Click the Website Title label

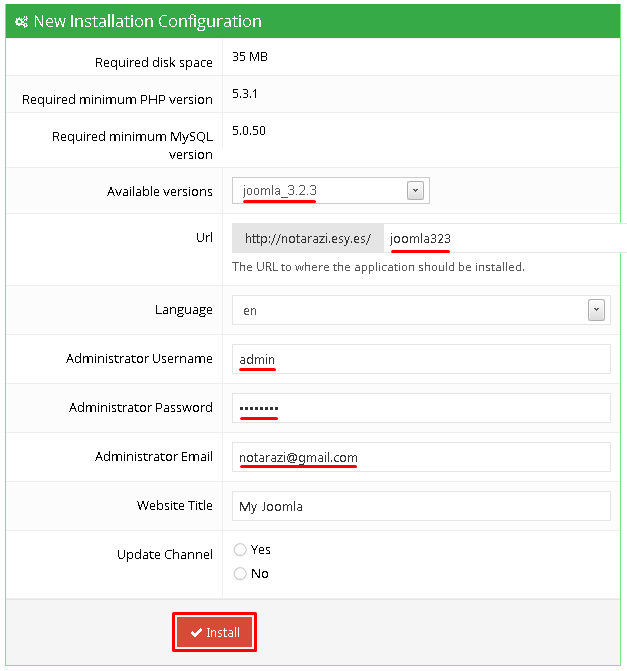click(x=175, y=505)
